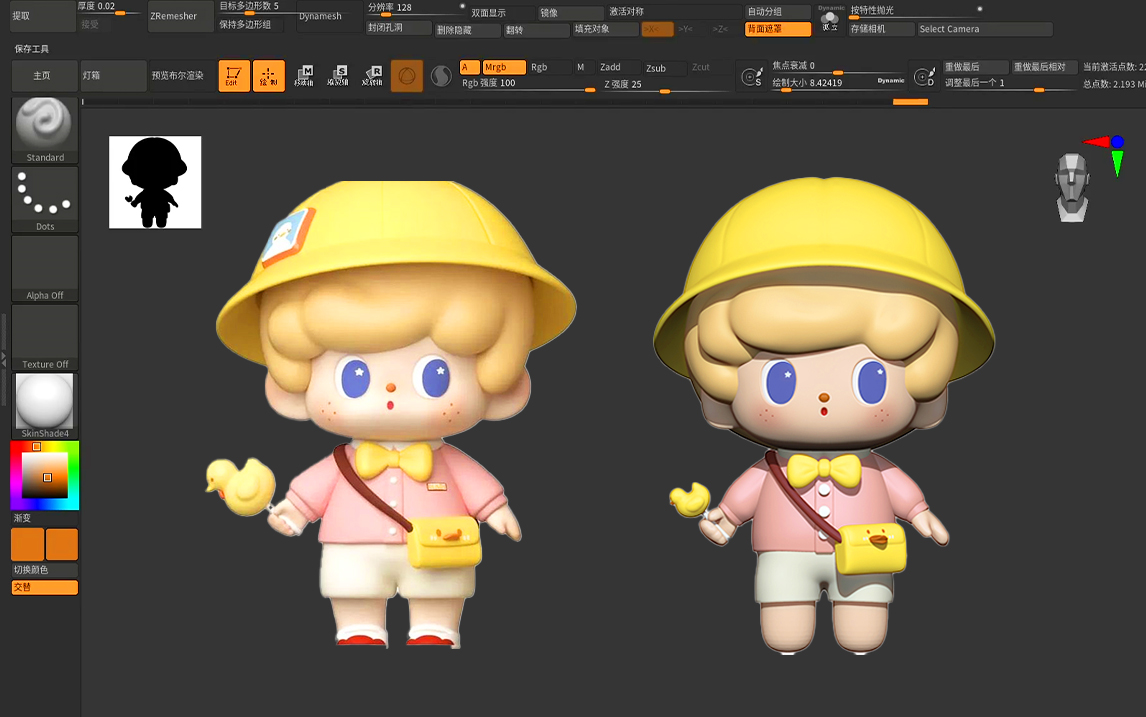Screen dimensions: 1146x717
Task: Open the Standard brush selector
Action: click(x=44, y=125)
